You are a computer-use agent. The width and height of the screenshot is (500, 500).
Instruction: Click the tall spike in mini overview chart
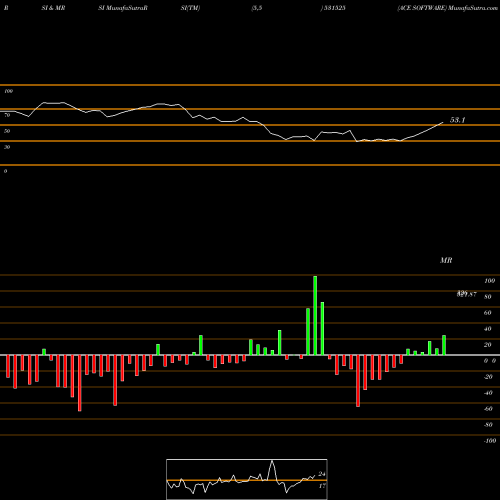(272, 470)
